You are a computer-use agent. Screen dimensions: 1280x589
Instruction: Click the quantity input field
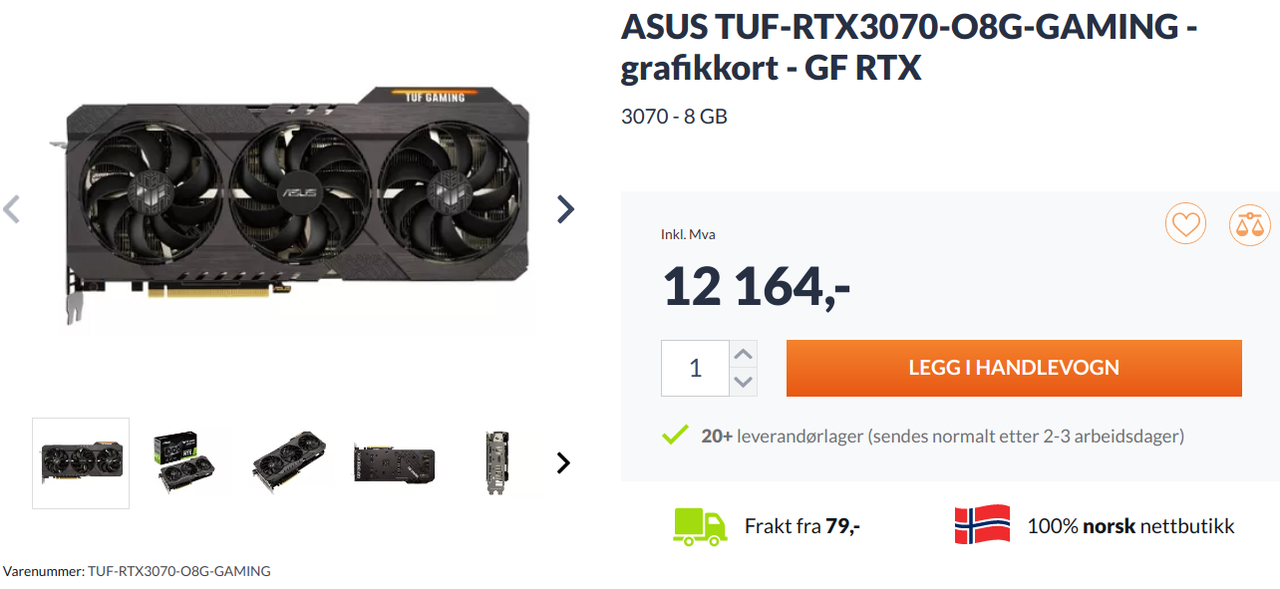695,368
